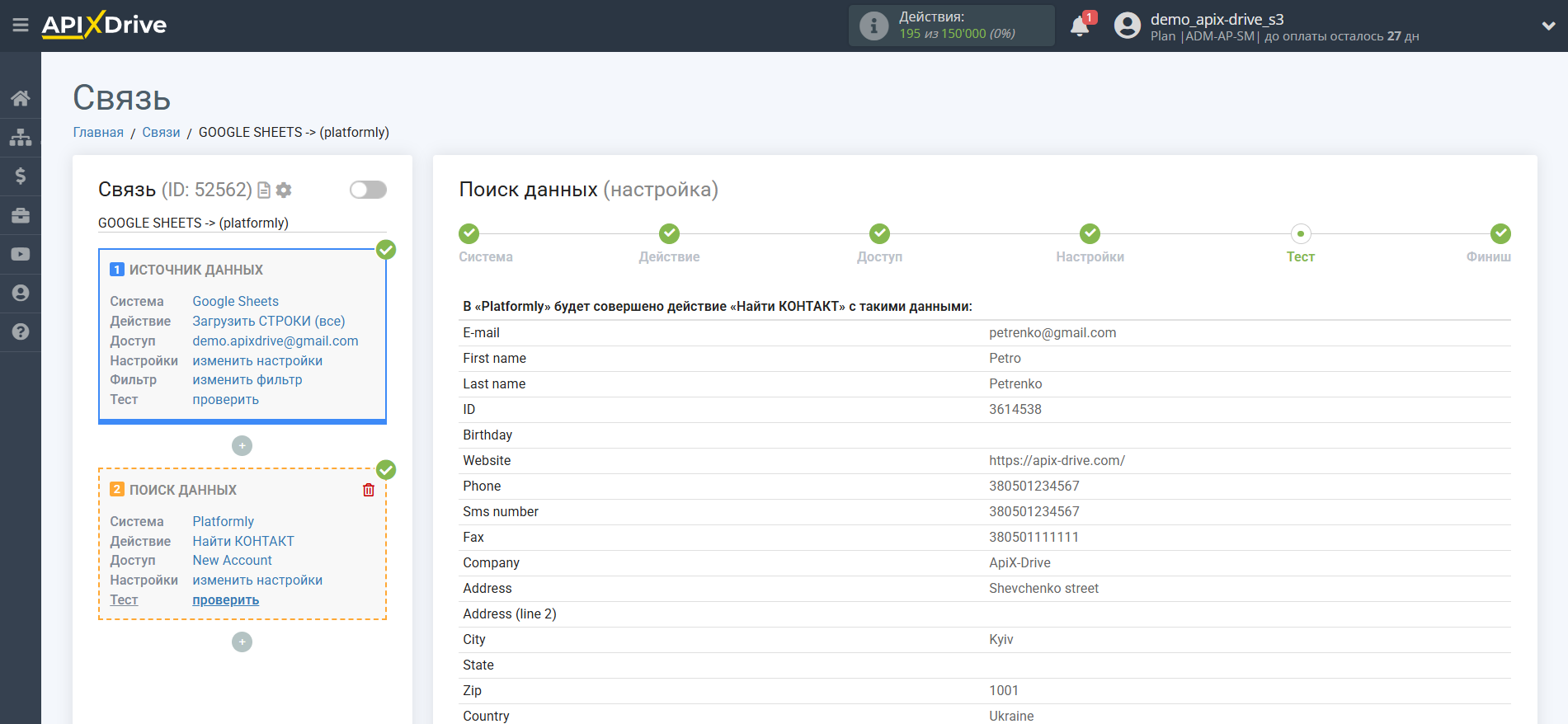Screen dimensions: 1568x724
Task: Click the demo_apix-drive_s3 username
Action: pyautogui.click(x=1217, y=19)
